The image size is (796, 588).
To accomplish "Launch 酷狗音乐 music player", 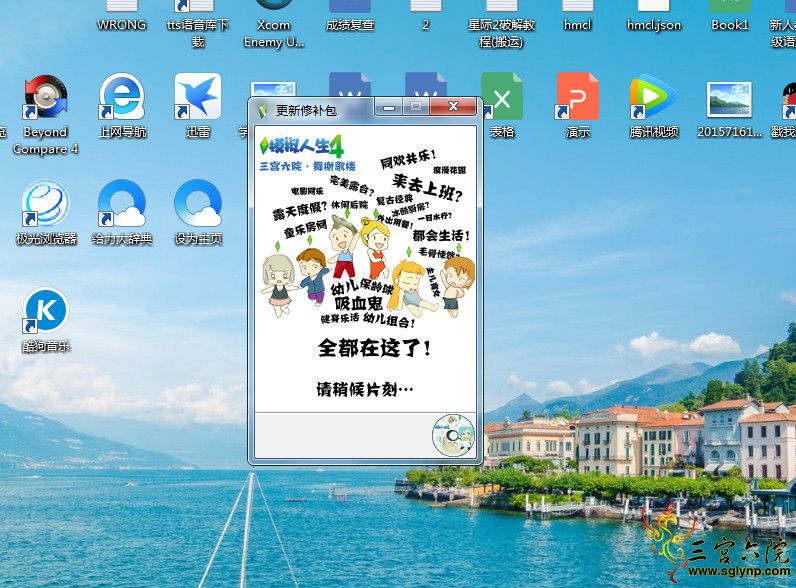I will (x=46, y=320).
